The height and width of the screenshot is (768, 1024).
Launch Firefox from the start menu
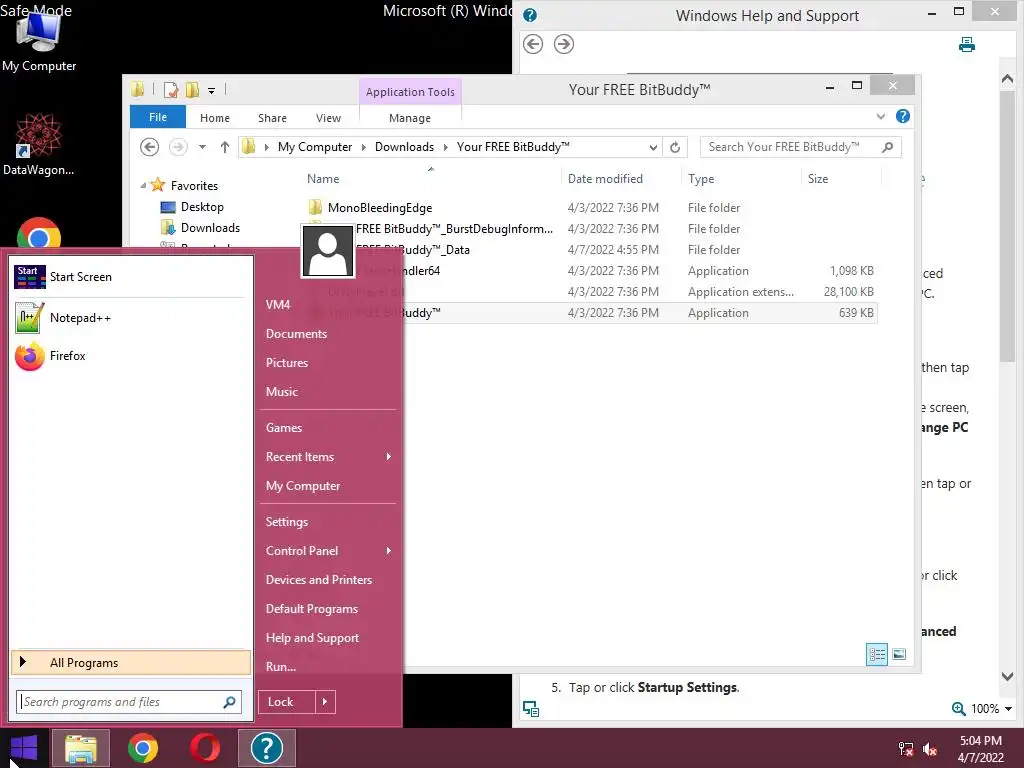(x=129, y=356)
